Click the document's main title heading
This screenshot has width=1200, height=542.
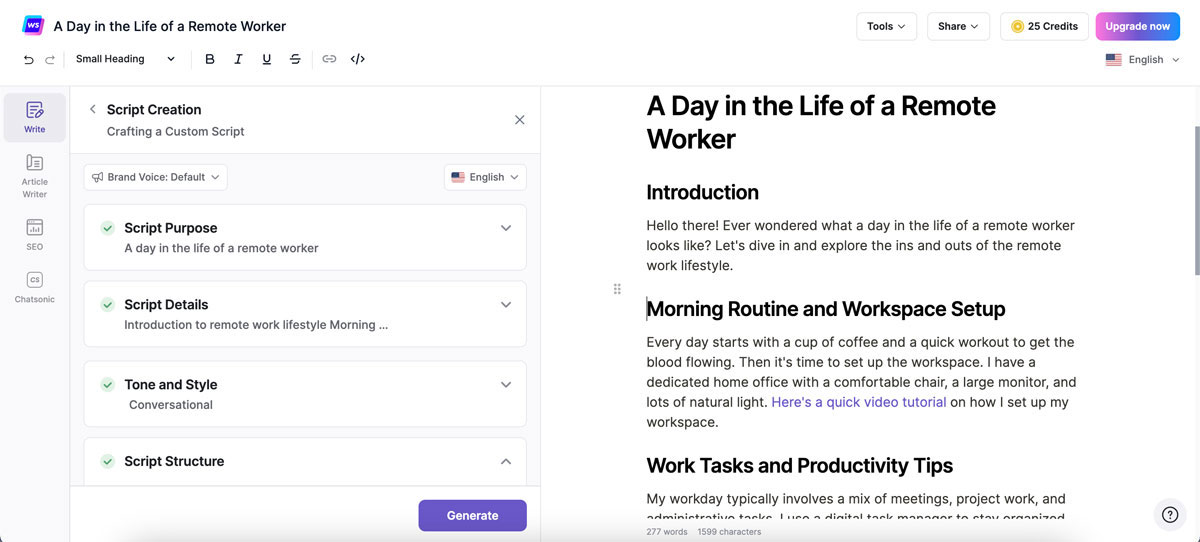click(x=821, y=122)
